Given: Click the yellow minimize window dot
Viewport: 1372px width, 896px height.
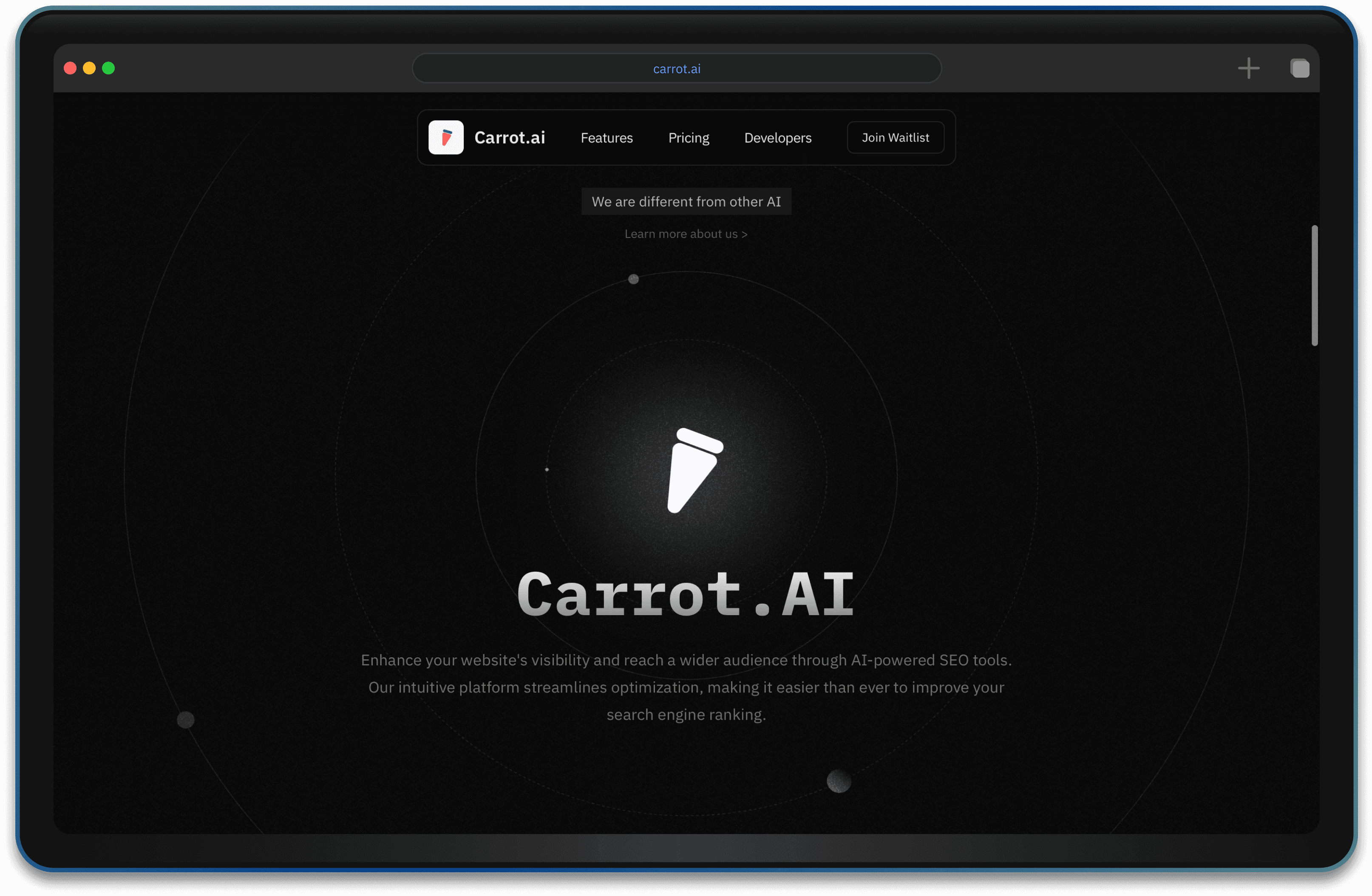Looking at the screenshot, I should tap(89, 68).
